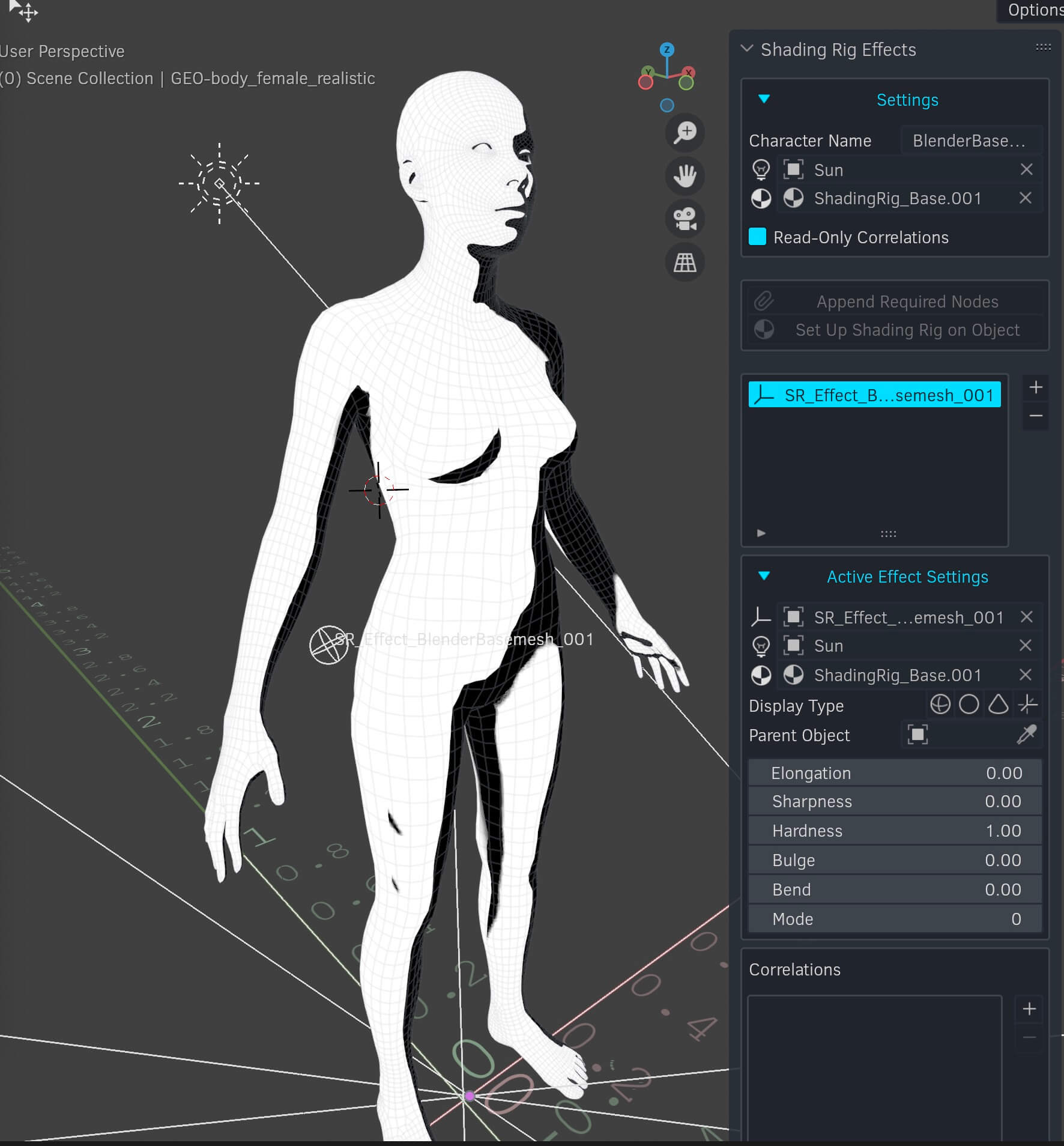Select SR_Effect_B...semesh_001 list item
The width and height of the screenshot is (1064, 1146).
coord(874,395)
